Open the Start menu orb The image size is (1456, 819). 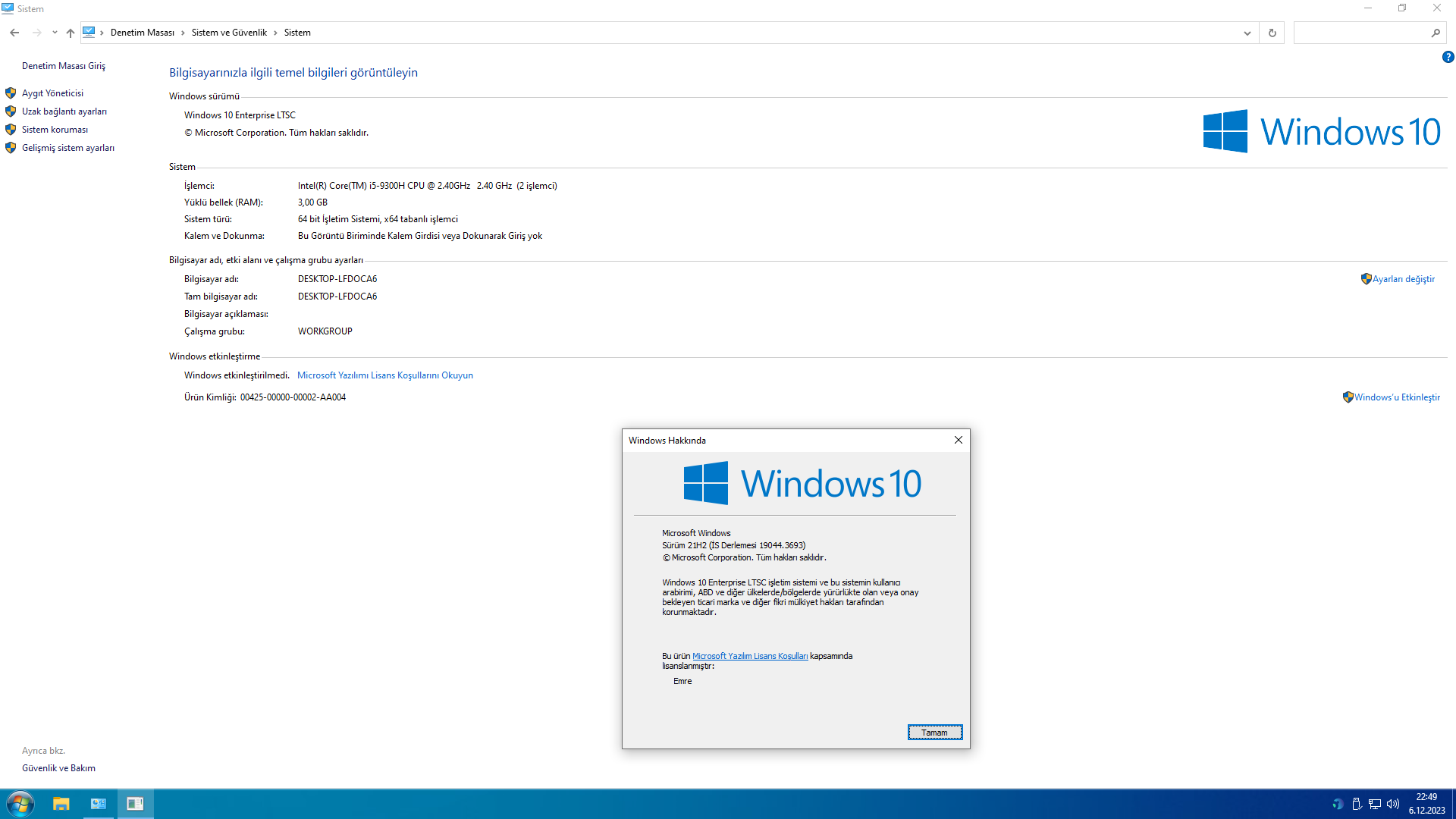pos(20,804)
